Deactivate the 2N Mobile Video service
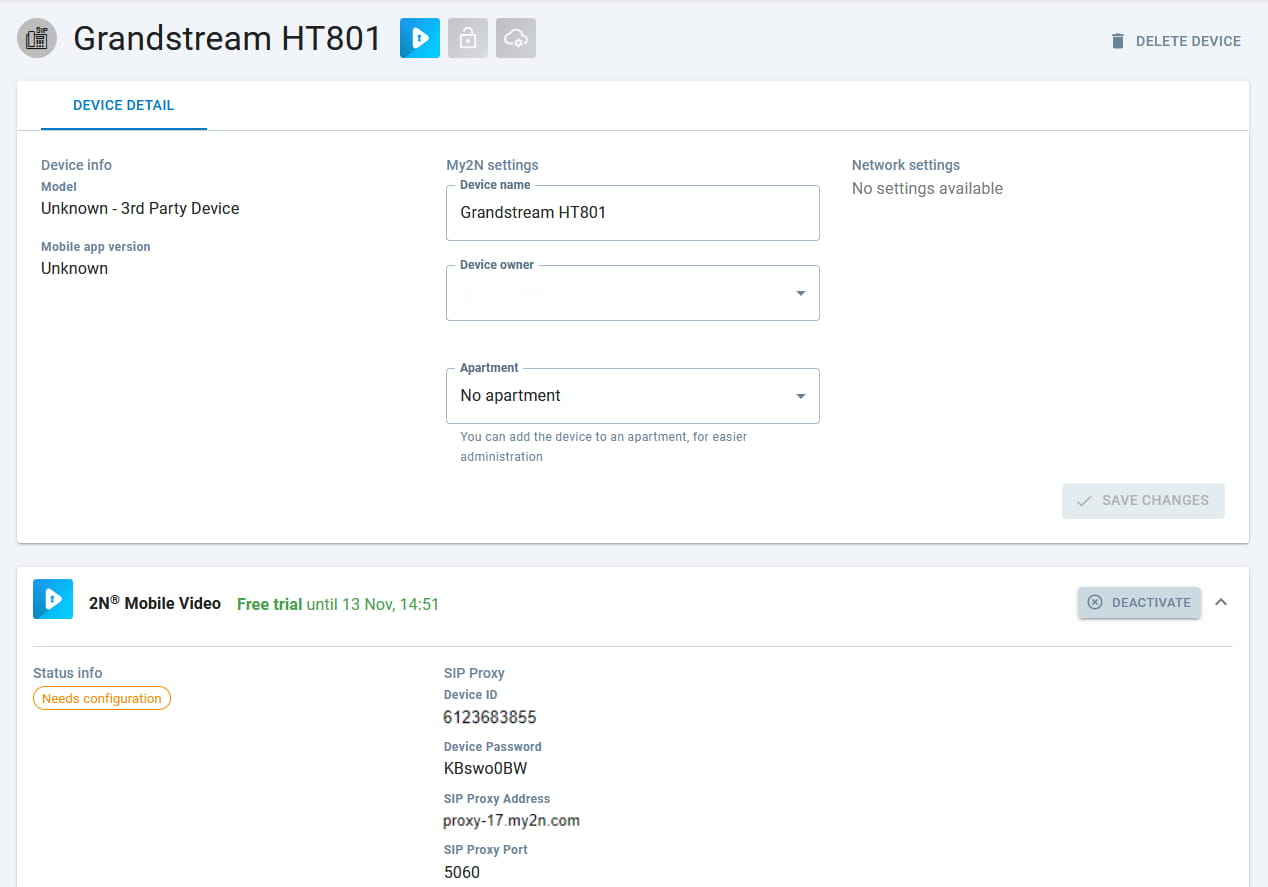1268x887 pixels. [1139, 602]
